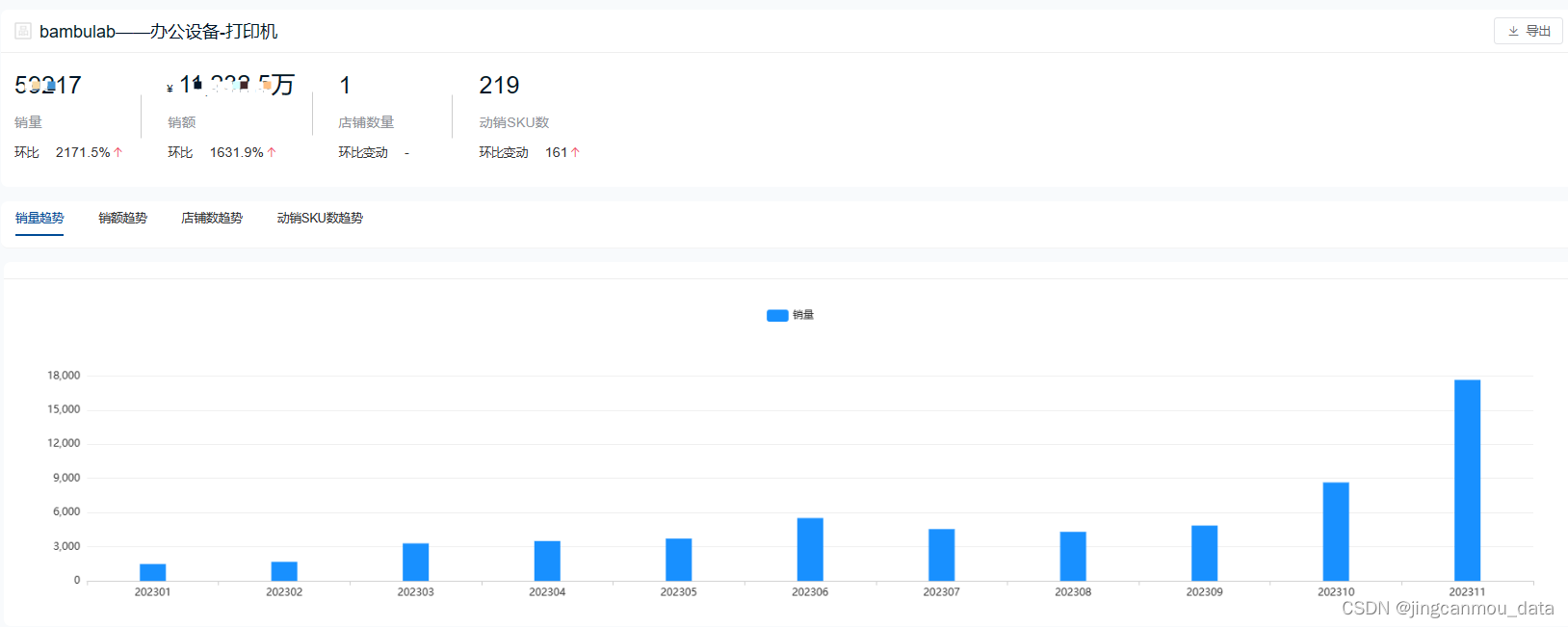Click the 202301 x-axis label
Image resolution: width=1568 pixels, height=627 pixels.
(152, 592)
